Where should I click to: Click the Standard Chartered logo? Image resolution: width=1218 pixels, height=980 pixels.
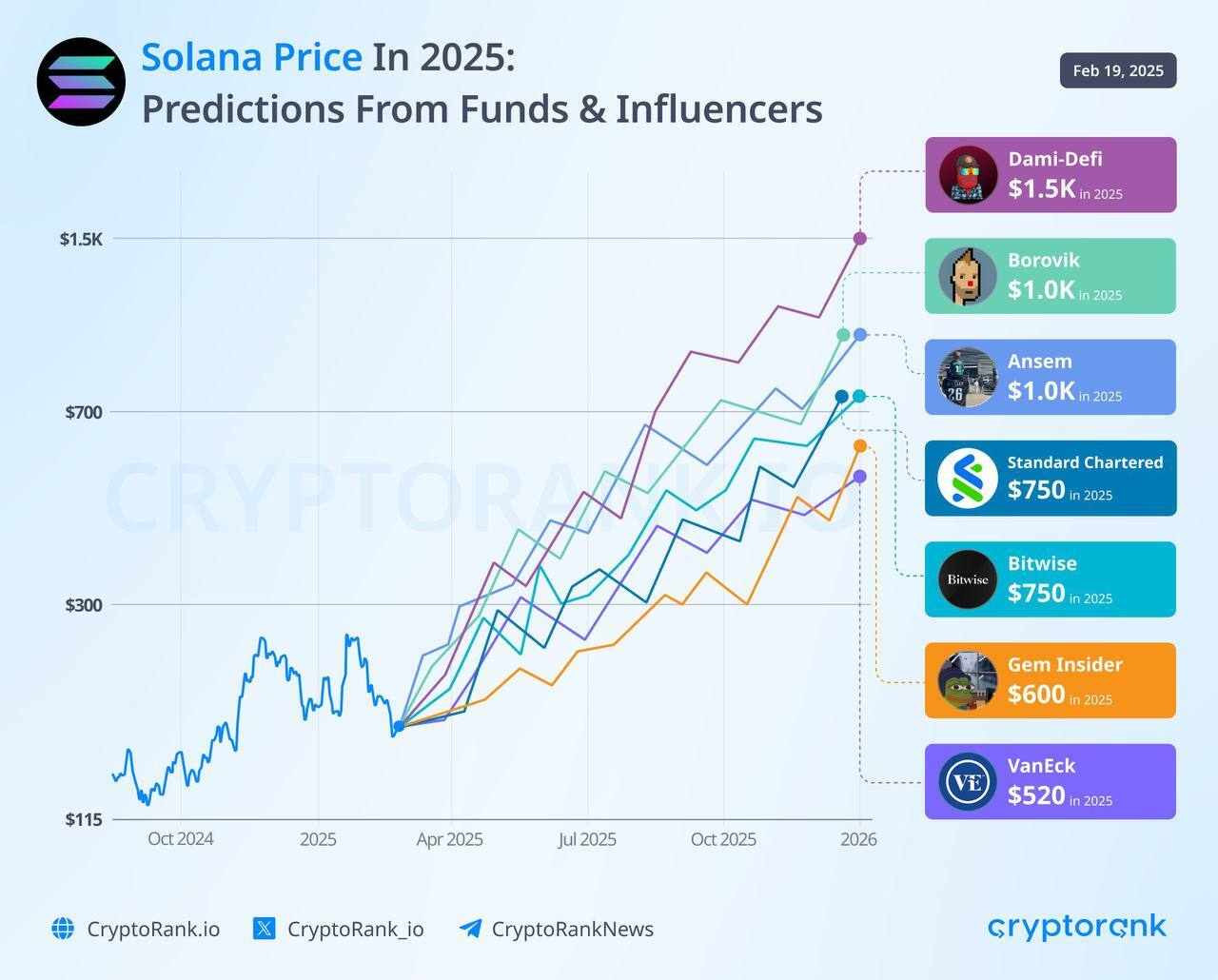[x=968, y=479]
